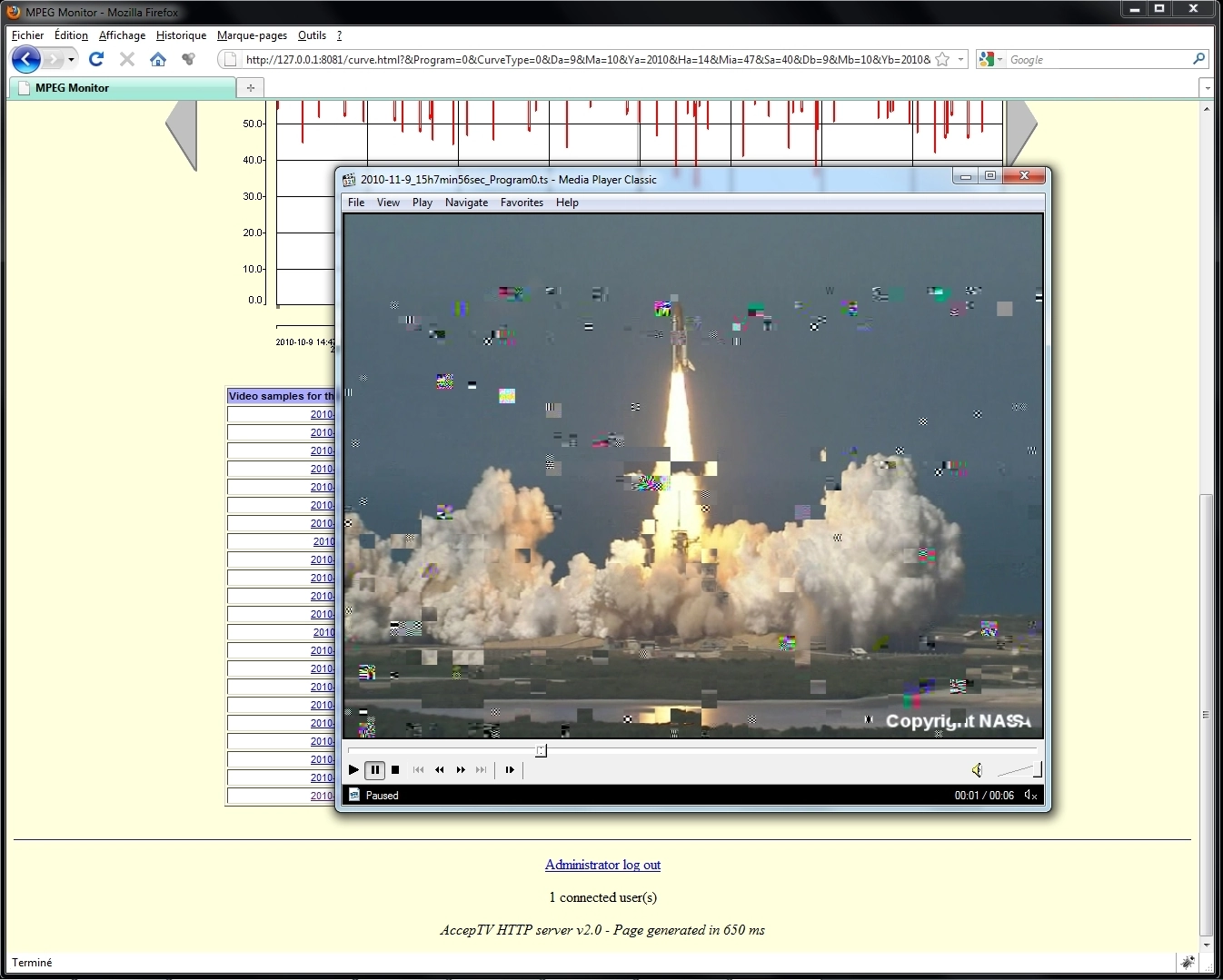This screenshot has width=1223, height=980.
Task: Toggle the Pause button in the player
Action: pyautogui.click(x=374, y=770)
